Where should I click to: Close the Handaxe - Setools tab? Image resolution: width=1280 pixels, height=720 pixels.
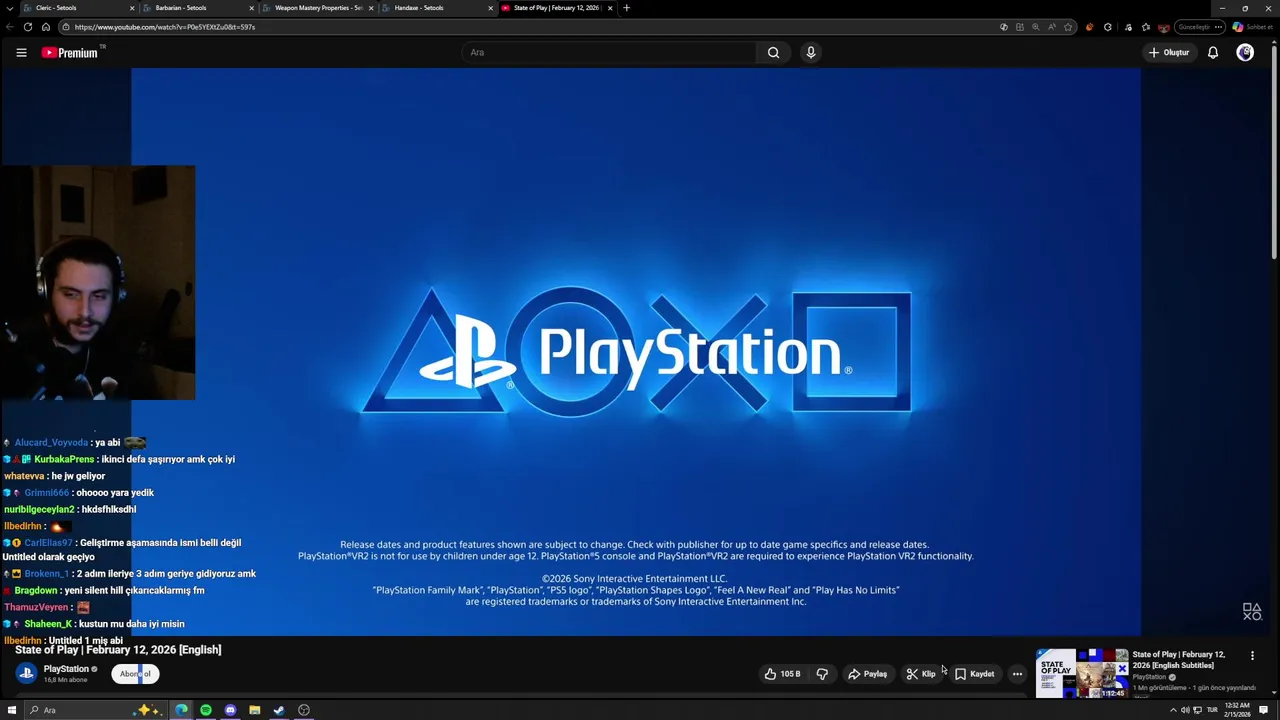point(491,8)
